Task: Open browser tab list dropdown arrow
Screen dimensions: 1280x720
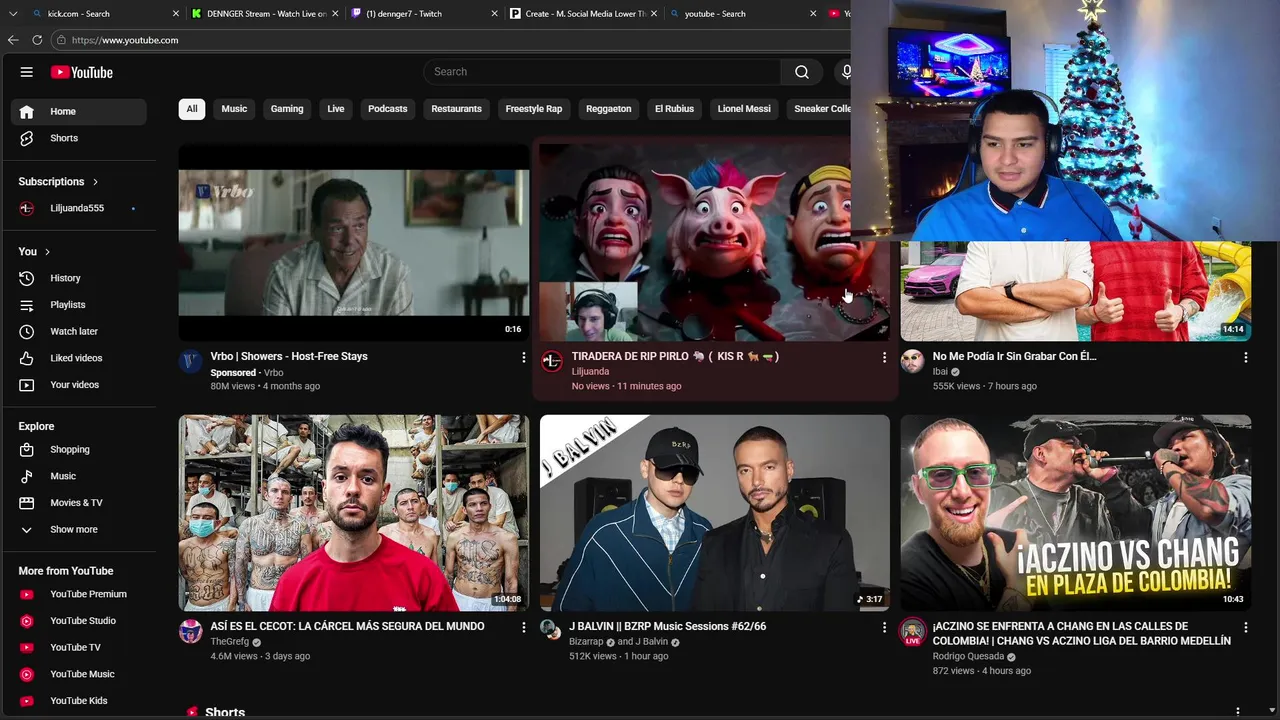Action: 13,14
